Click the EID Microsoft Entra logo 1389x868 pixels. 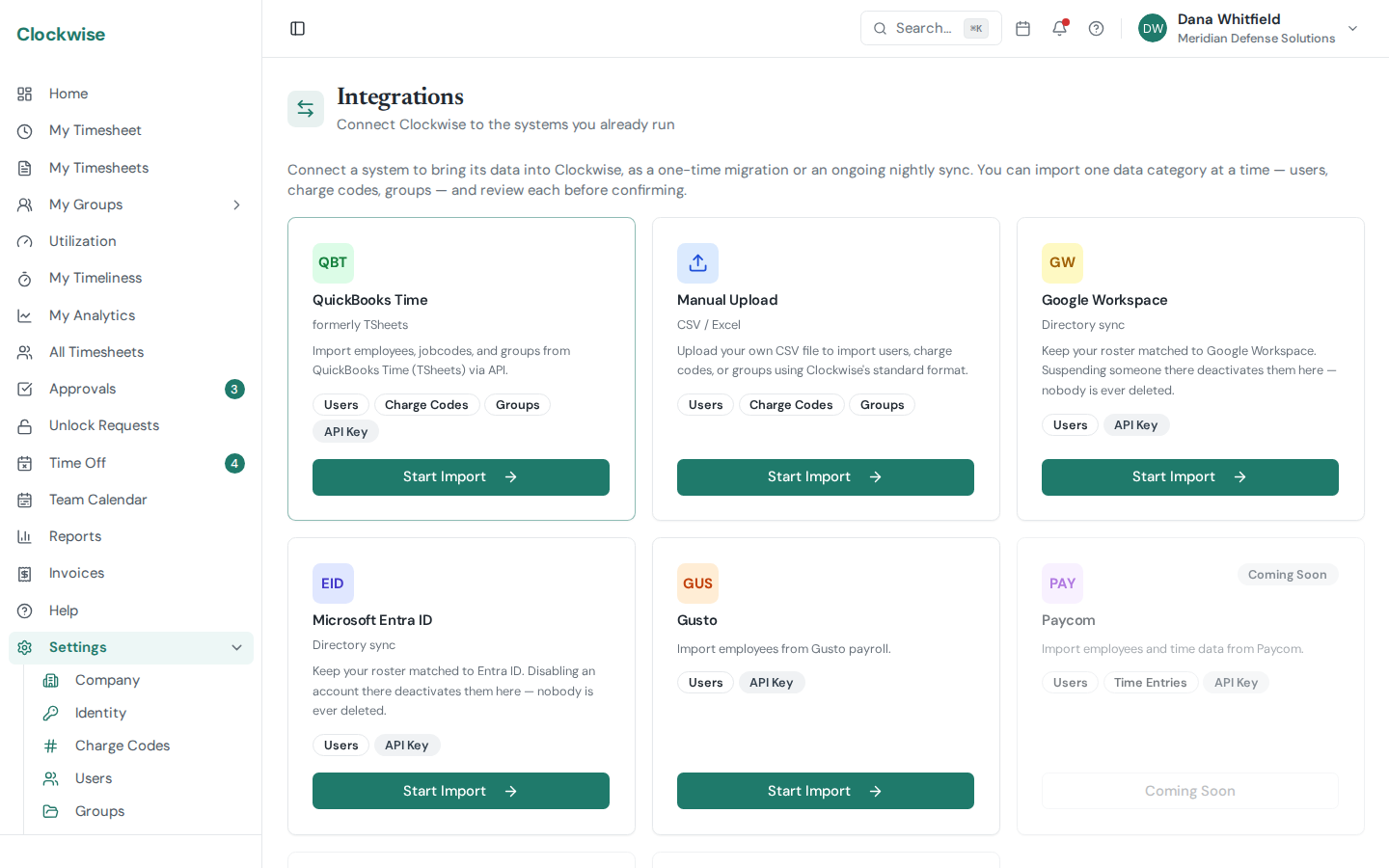[x=333, y=583]
